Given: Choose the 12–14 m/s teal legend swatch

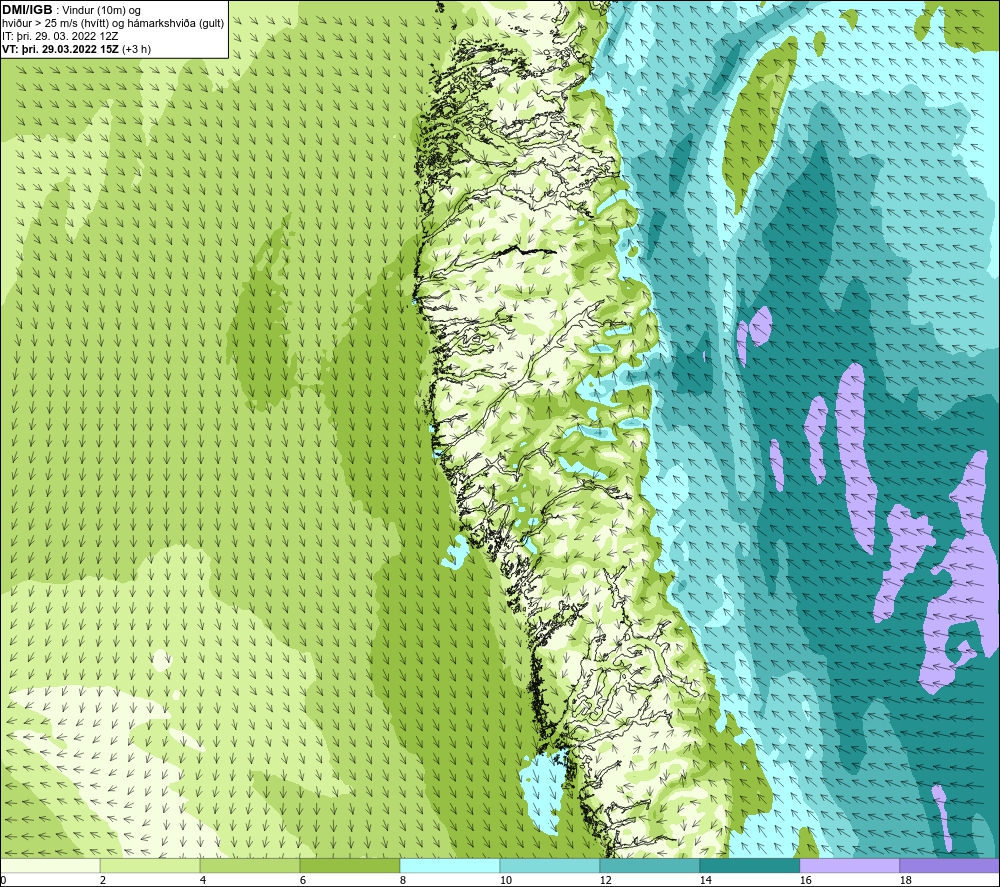Looking at the screenshot, I should (649, 865).
